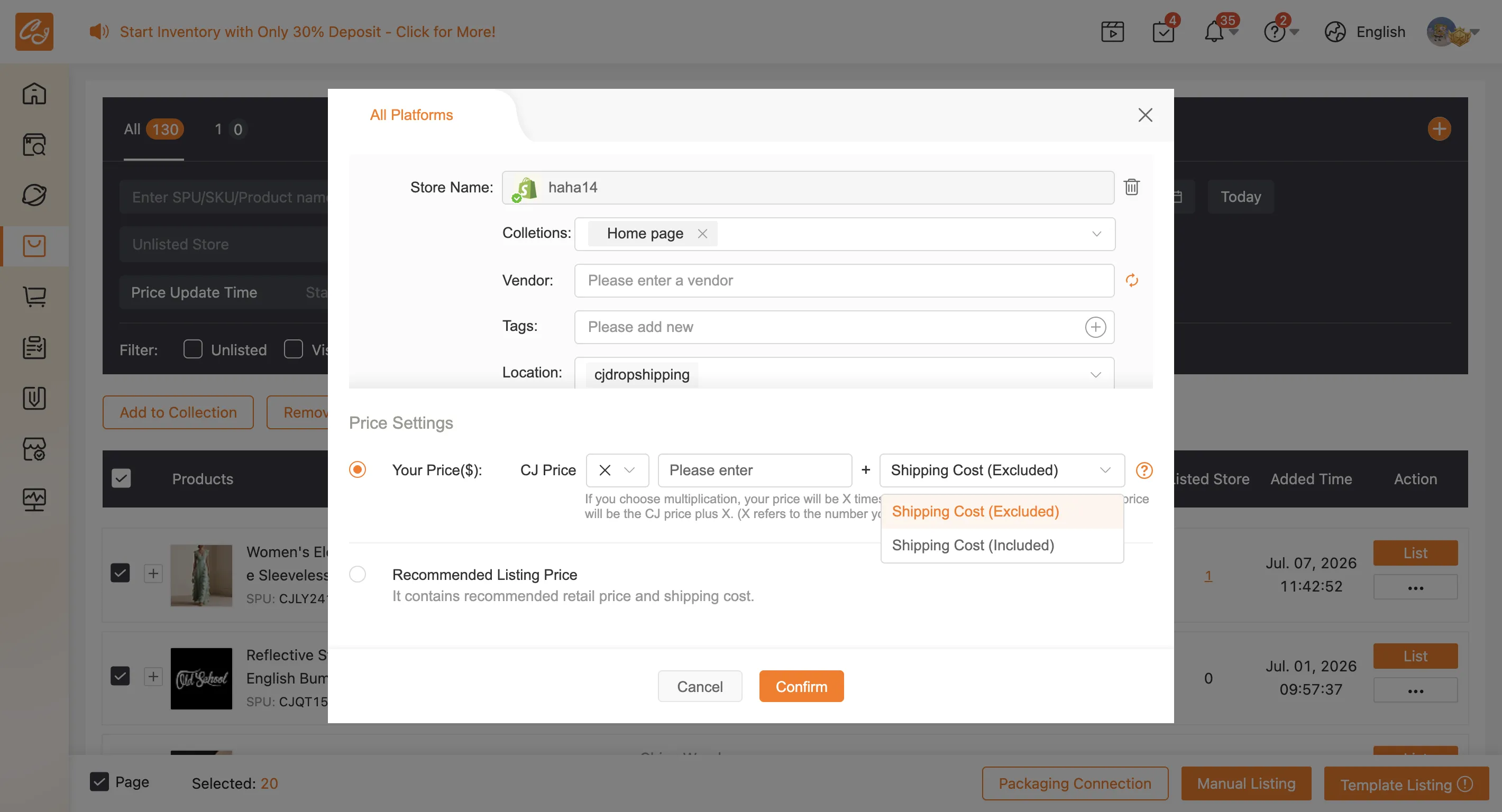Close the All Platforms dialog
1502x812 pixels.
pos(1145,115)
